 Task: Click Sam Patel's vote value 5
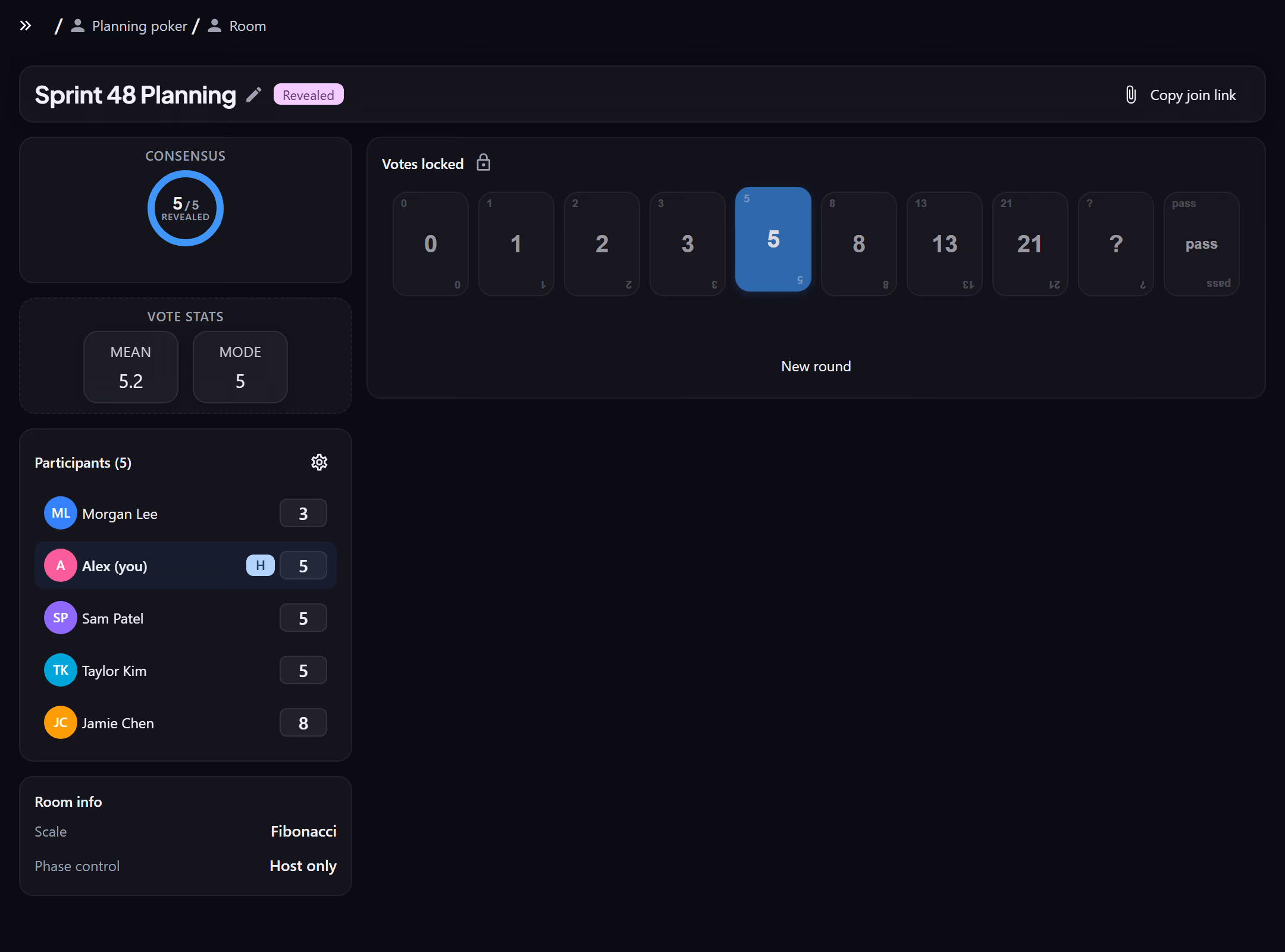click(x=303, y=618)
